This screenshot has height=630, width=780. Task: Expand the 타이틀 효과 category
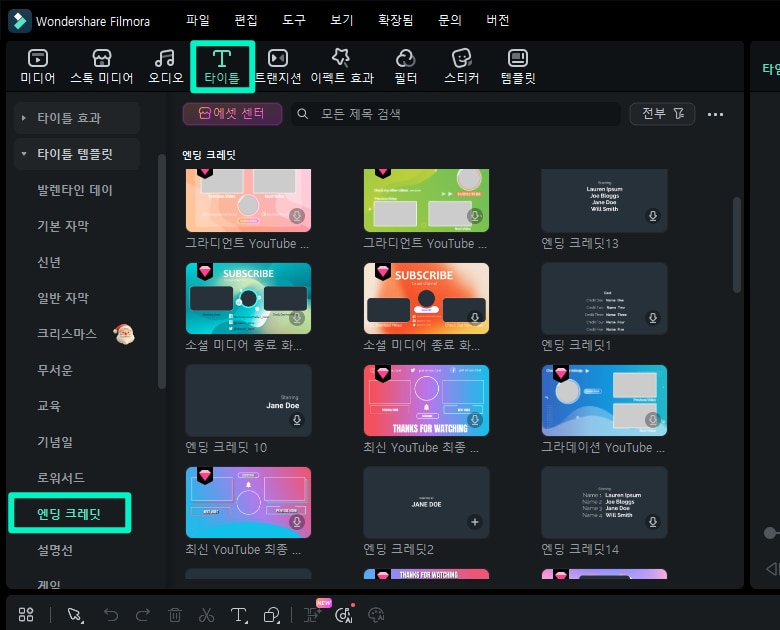point(24,118)
